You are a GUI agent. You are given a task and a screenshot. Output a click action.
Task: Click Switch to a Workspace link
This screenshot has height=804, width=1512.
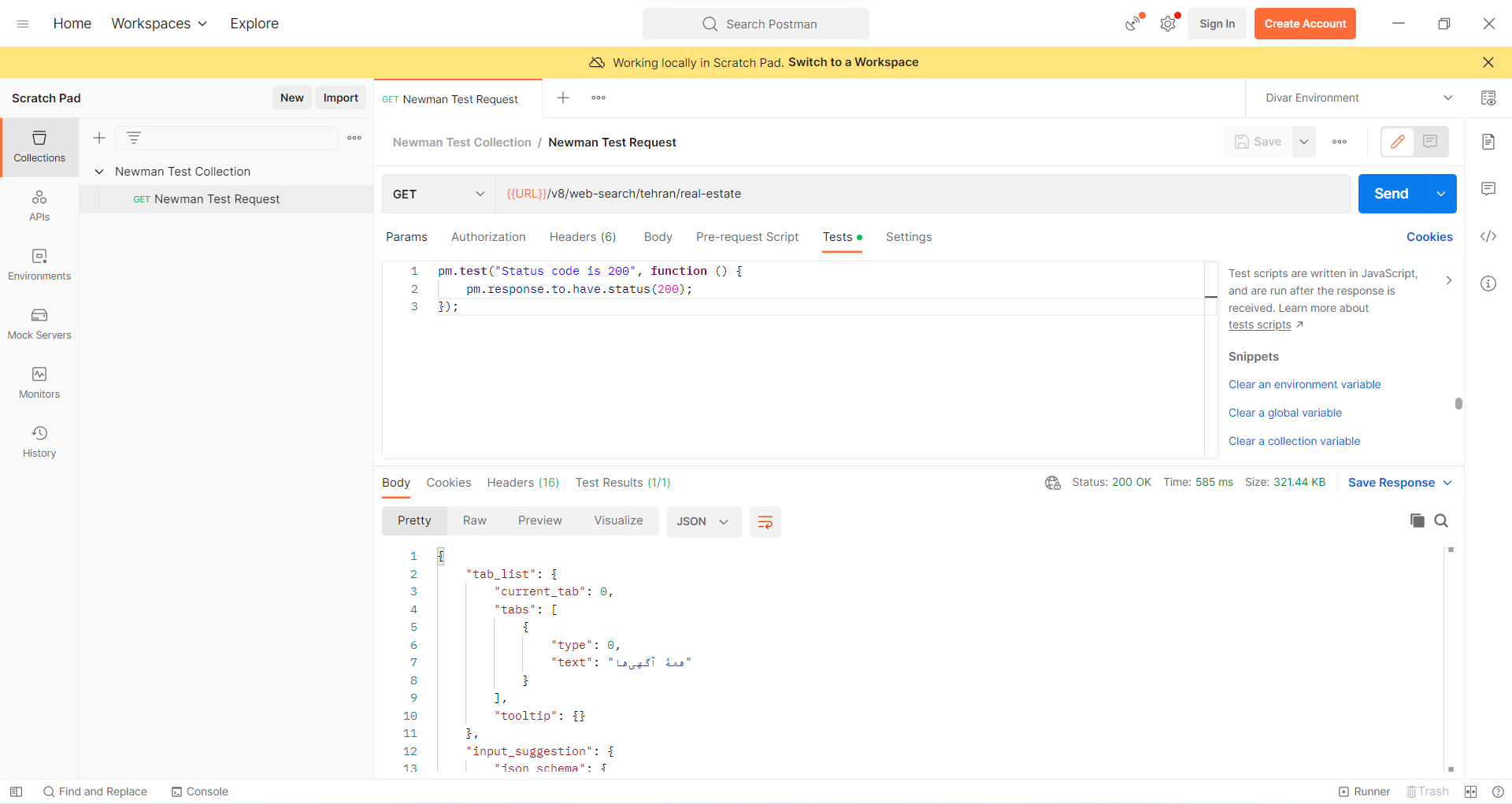point(853,62)
